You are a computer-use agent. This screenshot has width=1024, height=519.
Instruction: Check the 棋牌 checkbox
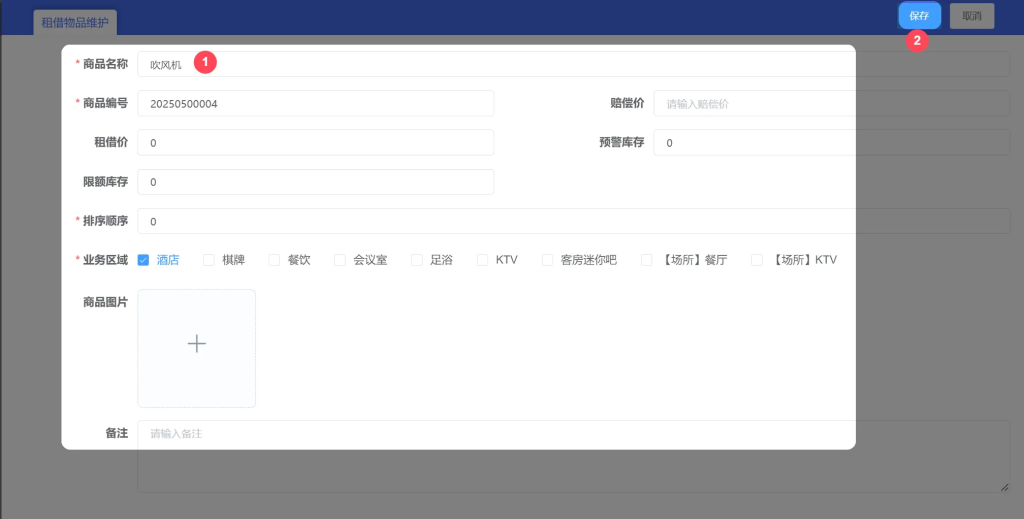209,260
